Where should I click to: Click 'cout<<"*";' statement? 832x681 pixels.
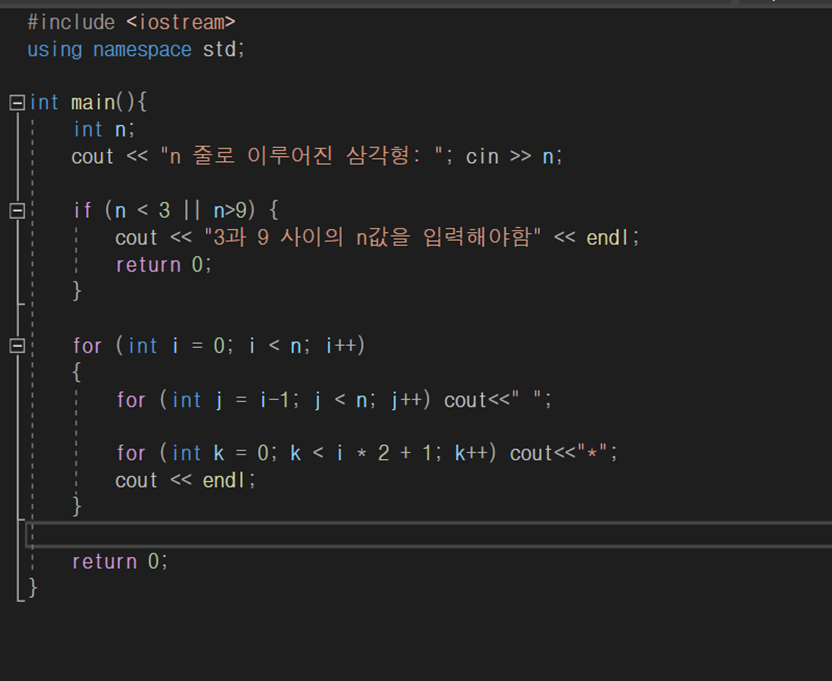point(564,453)
